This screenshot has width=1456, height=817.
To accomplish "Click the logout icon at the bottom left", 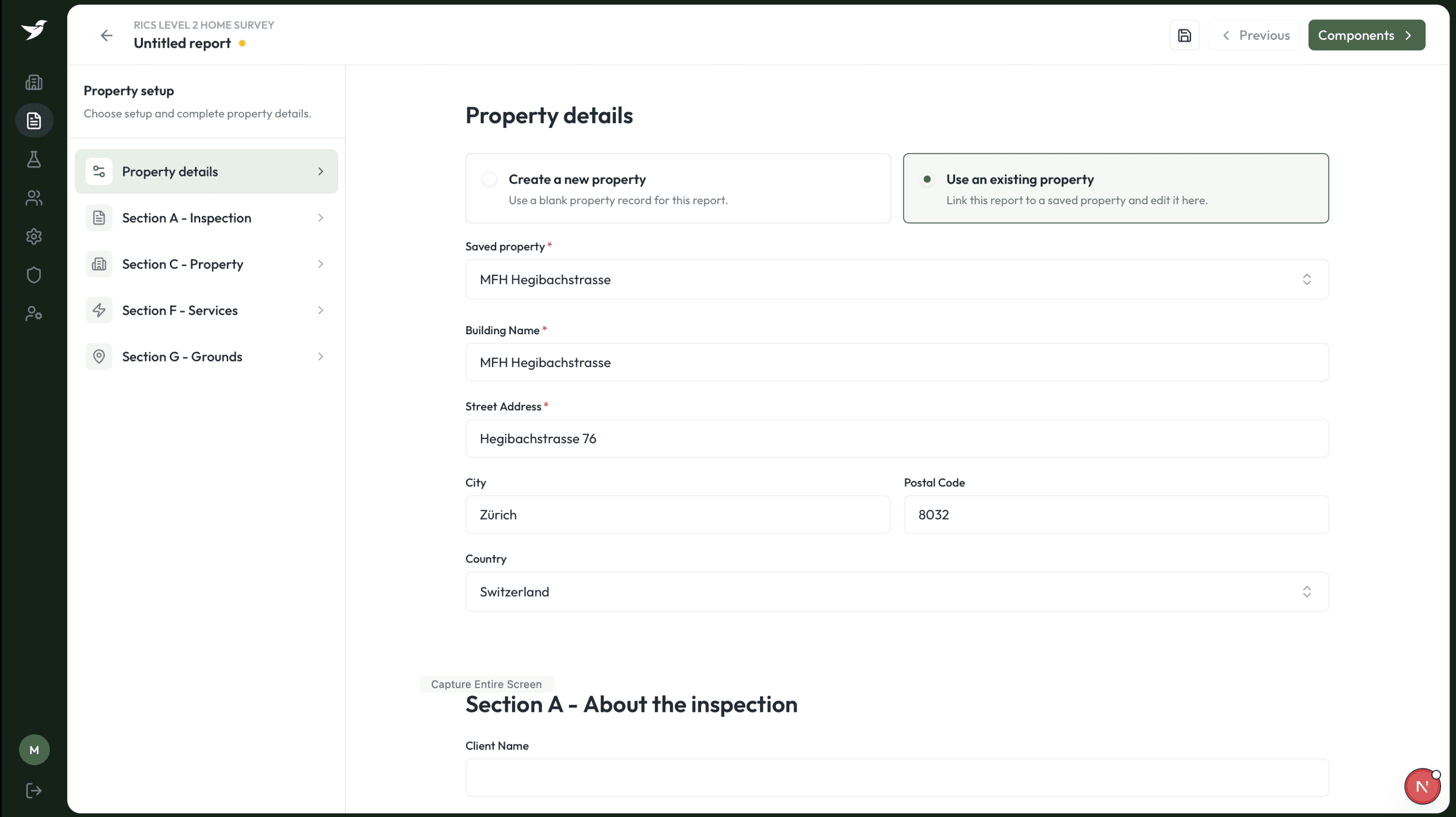I will (34, 791).
